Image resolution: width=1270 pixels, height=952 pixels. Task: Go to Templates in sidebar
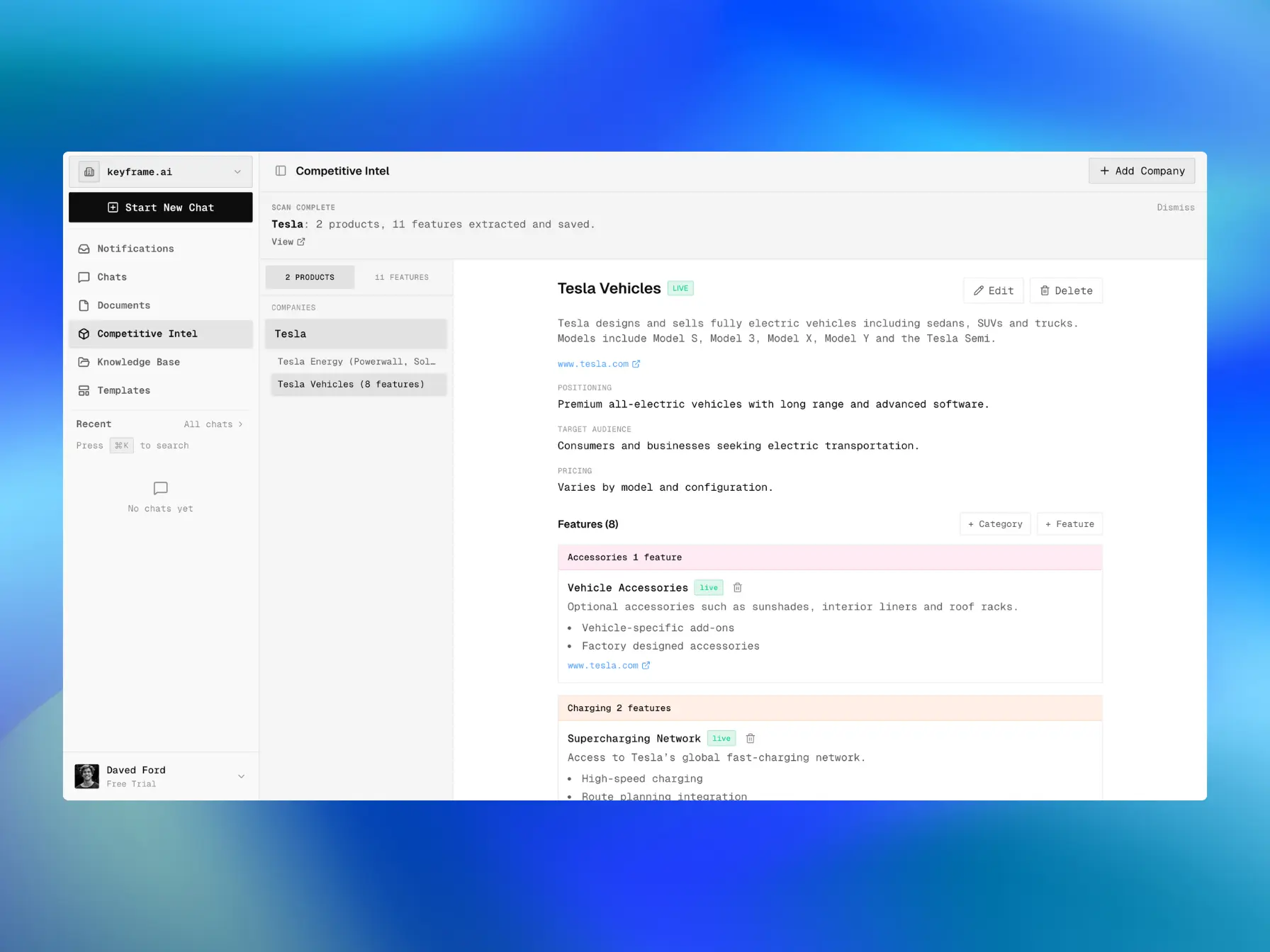point(123,390)
